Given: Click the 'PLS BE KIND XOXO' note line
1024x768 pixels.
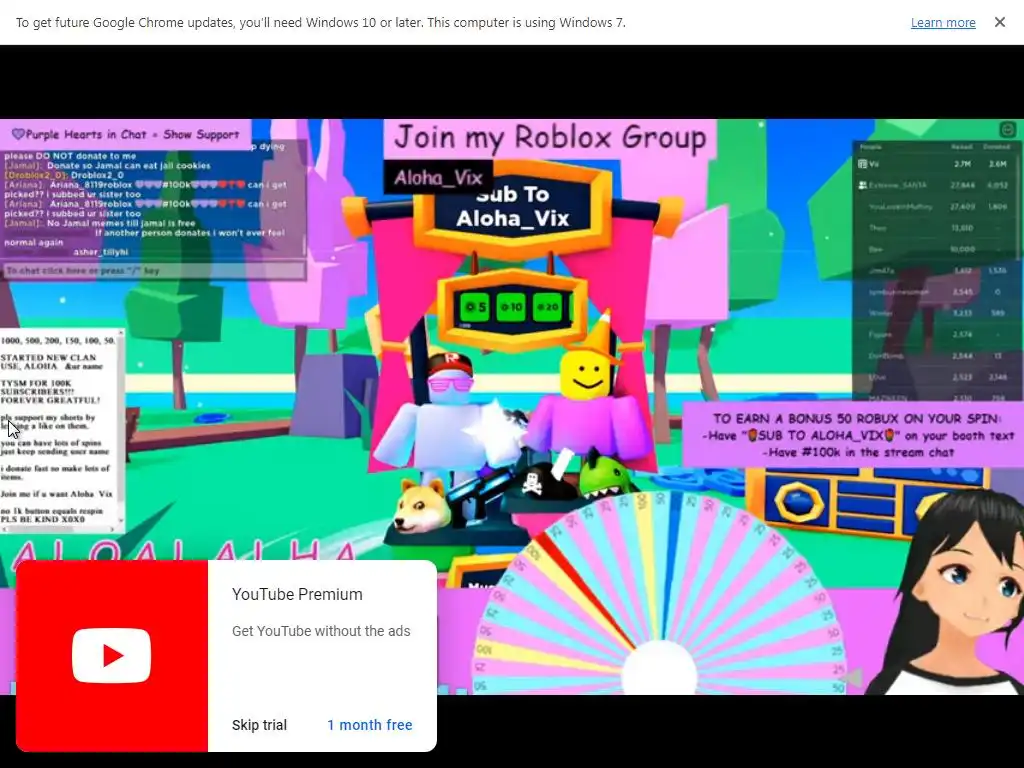Looking at the screenshot, I should (42, 519).
